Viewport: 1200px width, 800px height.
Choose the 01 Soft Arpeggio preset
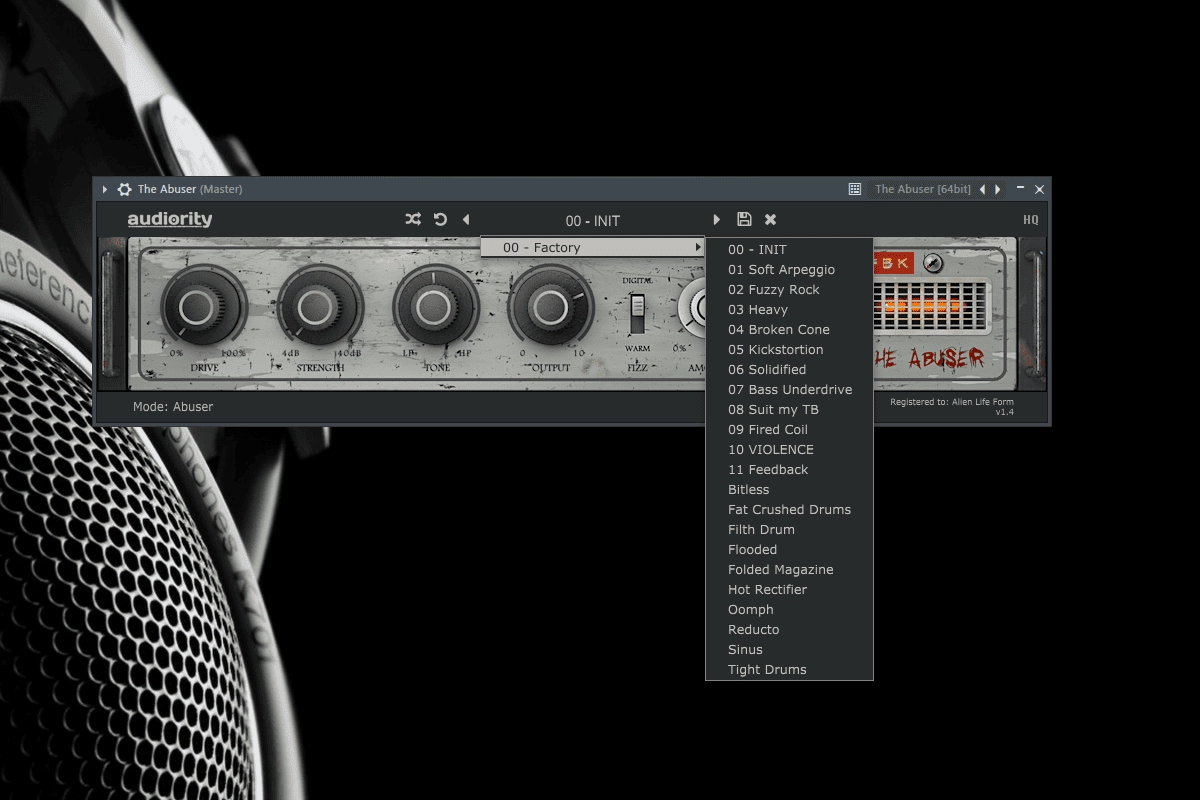pos(789,269)
